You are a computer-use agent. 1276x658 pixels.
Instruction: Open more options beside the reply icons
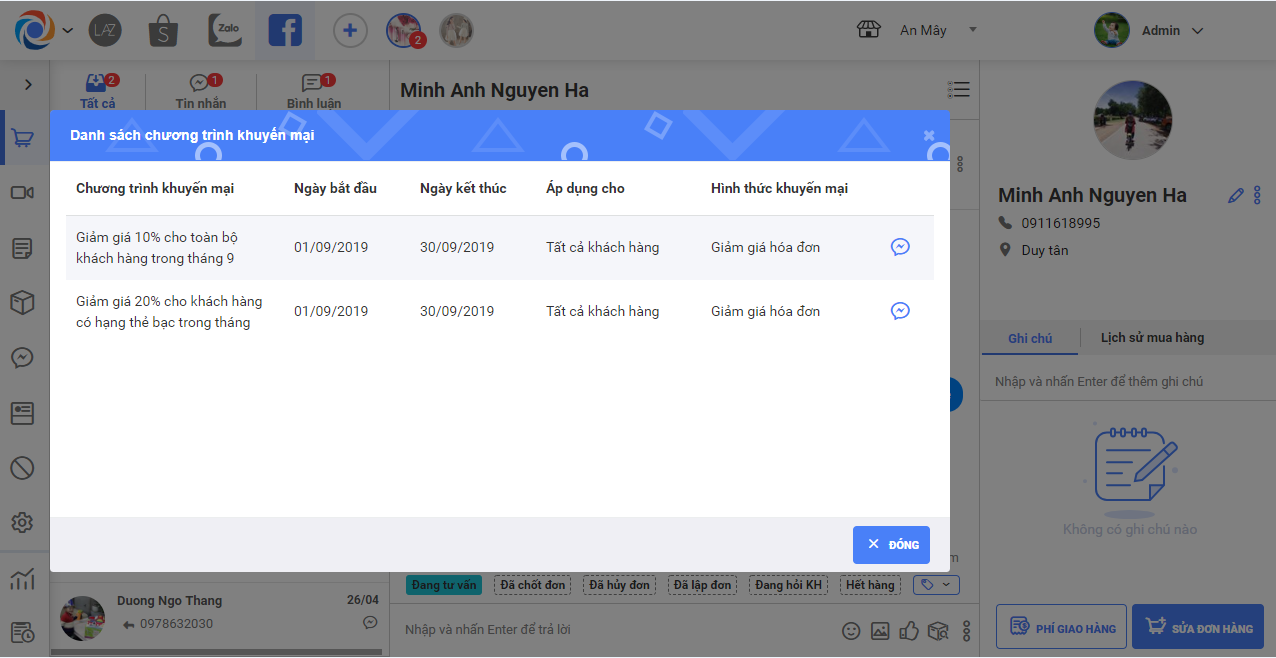(966, 631)
